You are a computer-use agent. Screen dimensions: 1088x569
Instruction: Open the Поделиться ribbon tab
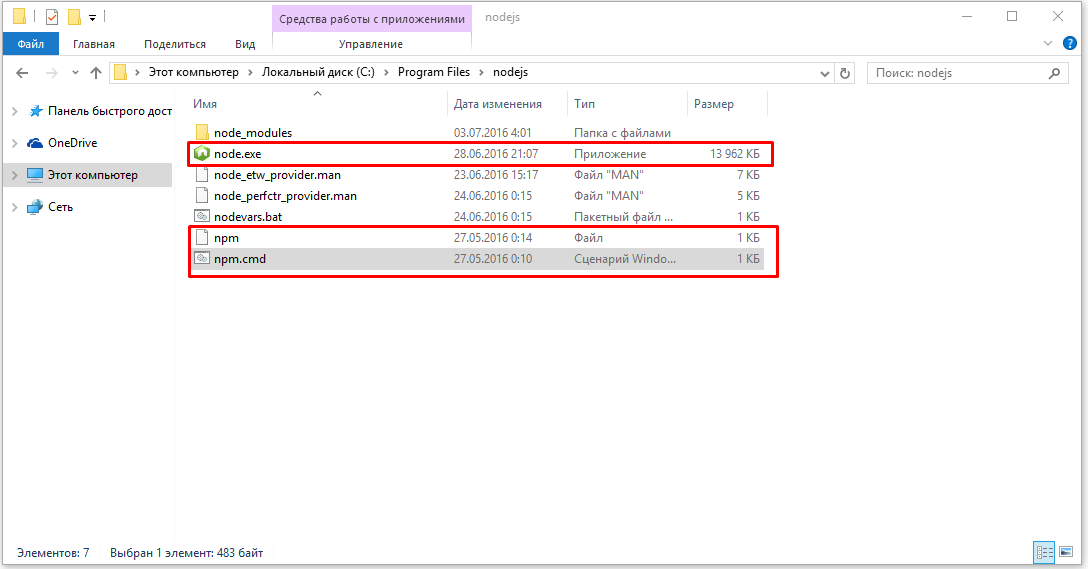[x=175, y=44]
